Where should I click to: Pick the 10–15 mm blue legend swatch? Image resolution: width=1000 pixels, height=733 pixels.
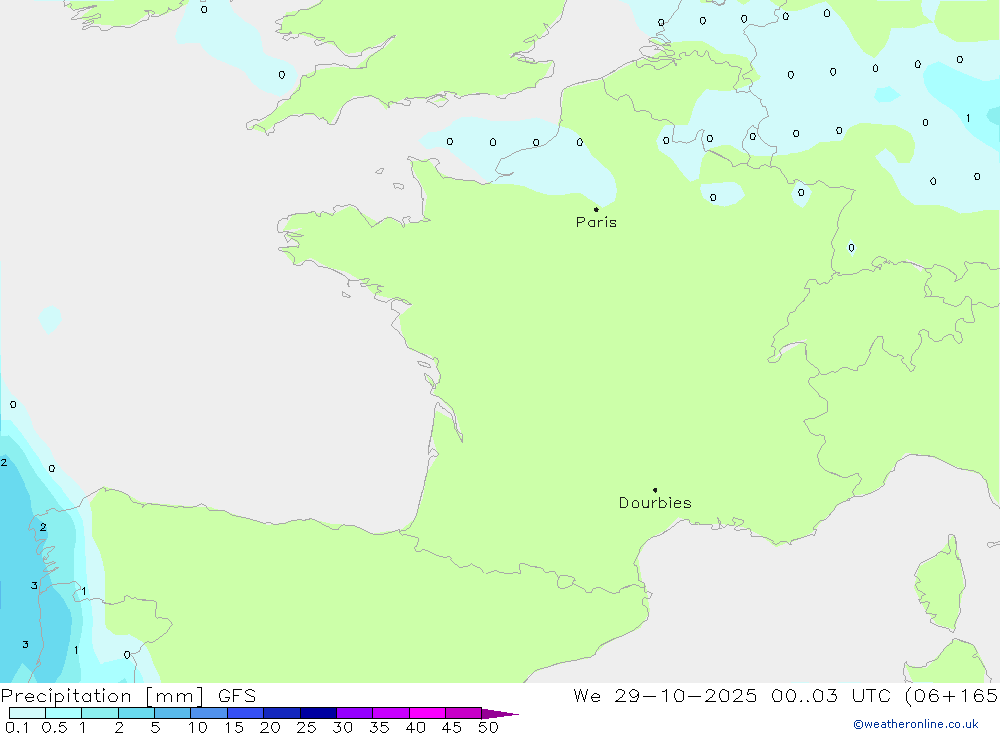209,713
